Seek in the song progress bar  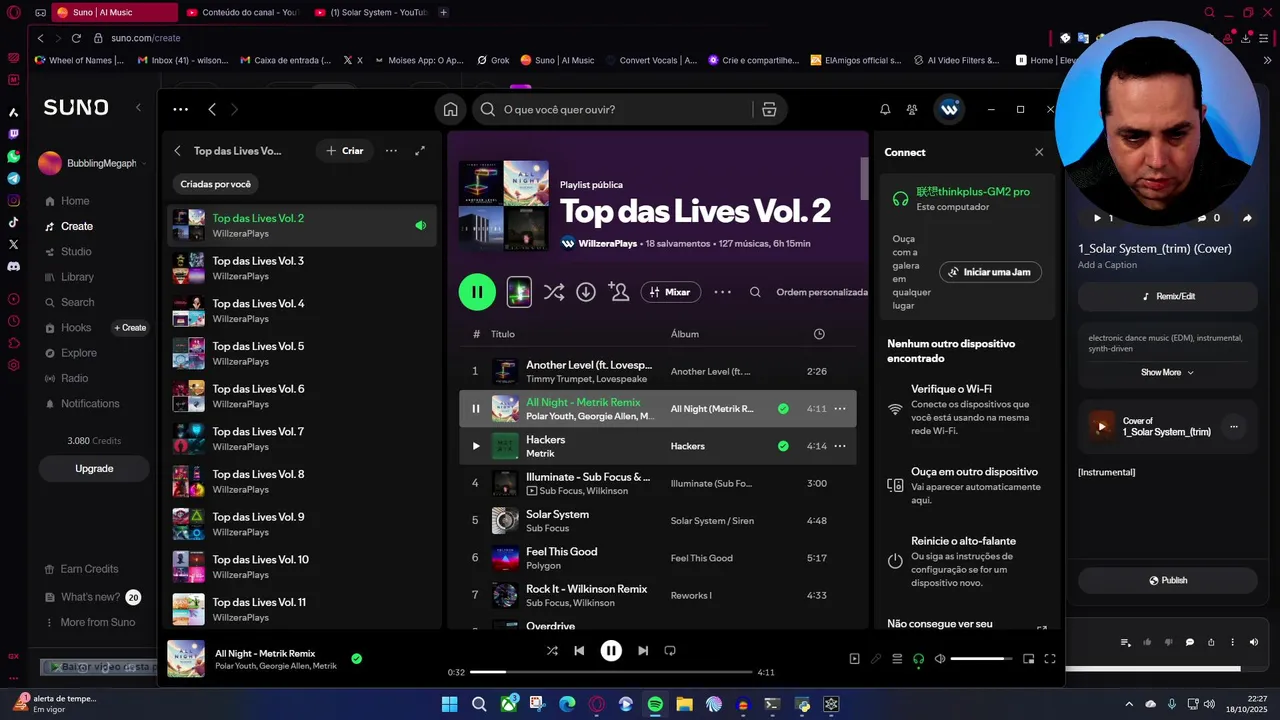[611, 672]
